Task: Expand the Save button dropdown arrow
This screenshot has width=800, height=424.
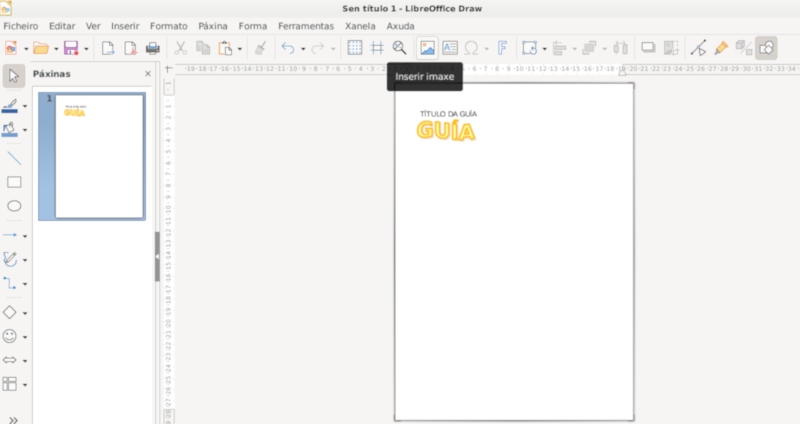Action: click(x=87, y=48)
